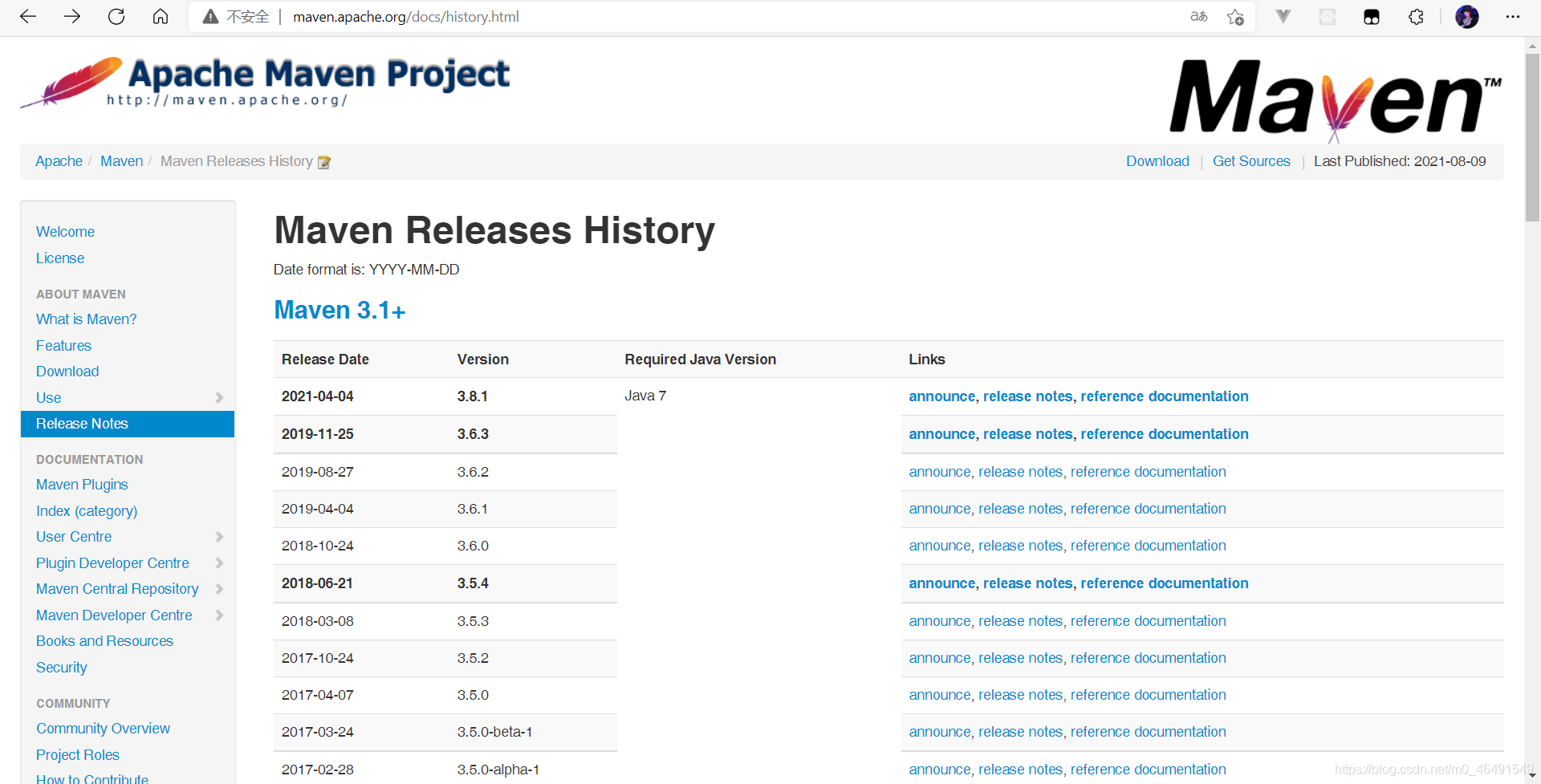
Task: Click the V-shaped extension icon in toolbar
Action: click(1283, 17)
